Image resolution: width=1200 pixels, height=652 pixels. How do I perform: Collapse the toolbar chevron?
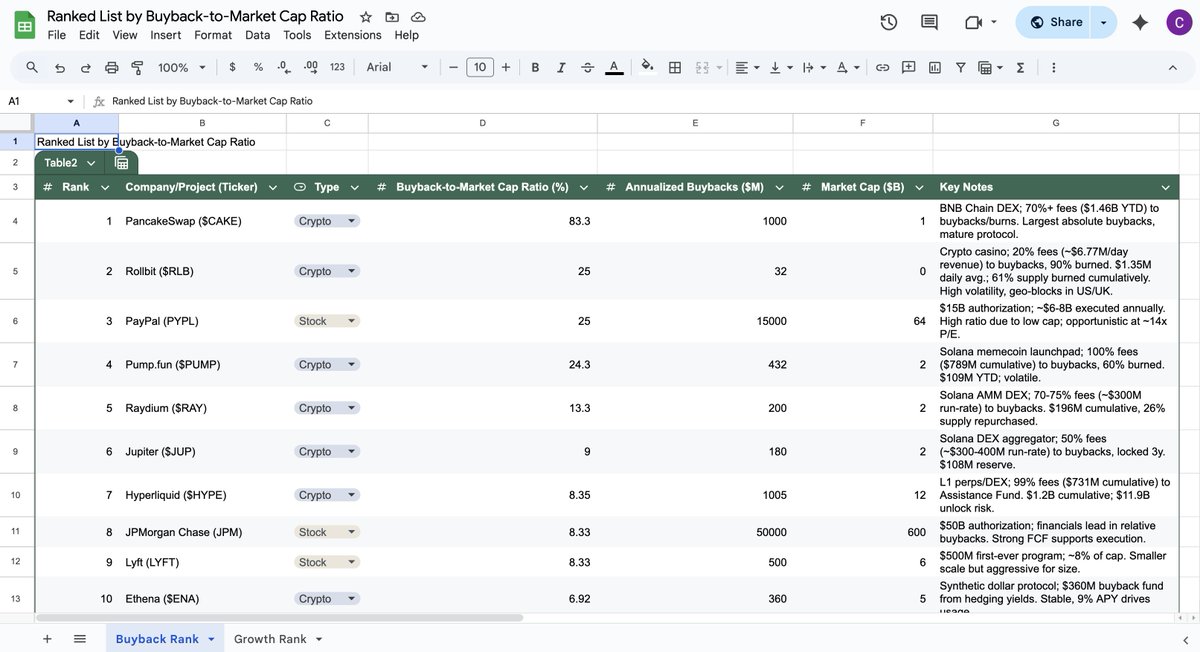pyautogui.click(x=1173, y=67)
